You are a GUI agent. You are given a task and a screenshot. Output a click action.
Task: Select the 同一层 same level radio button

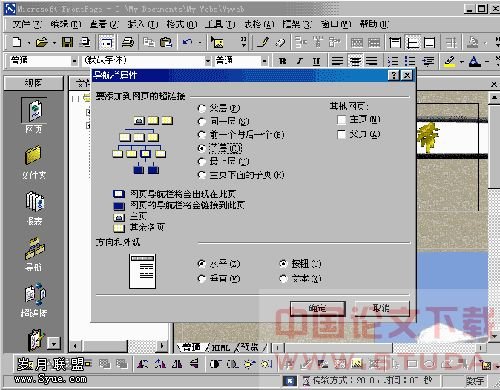[x=201, y=122]
